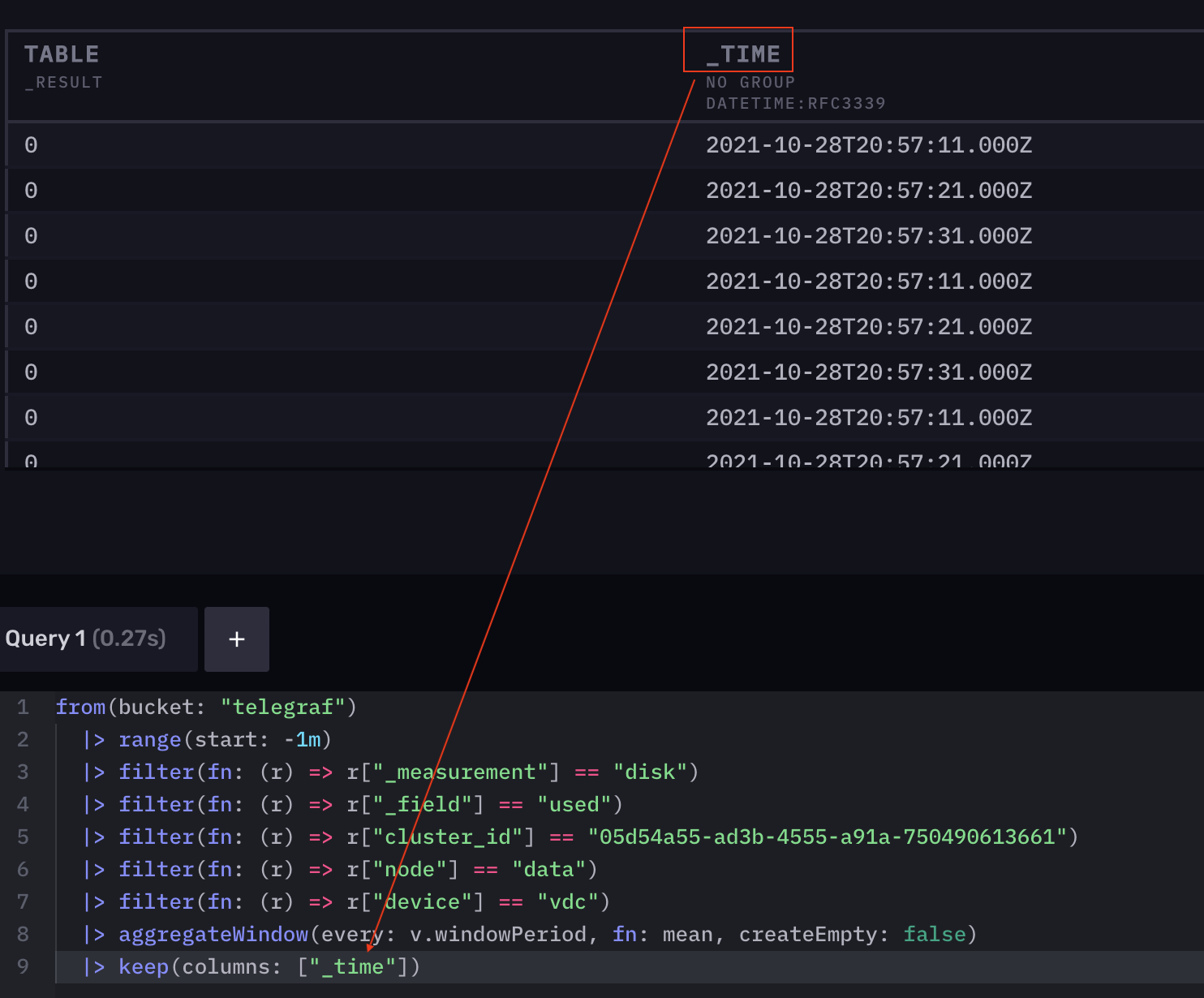This screenshot has width=1204, height=998.
Task: Click the range(start: -1m) line in the editor
Action: point(224,739)
